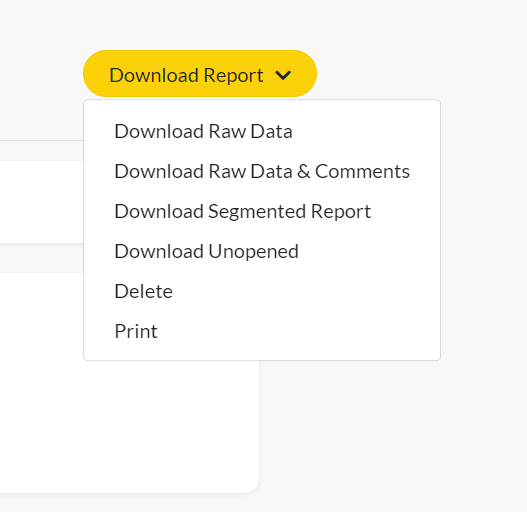
Task: Export raw data via first menu item
Action: (x=203, y=131)
